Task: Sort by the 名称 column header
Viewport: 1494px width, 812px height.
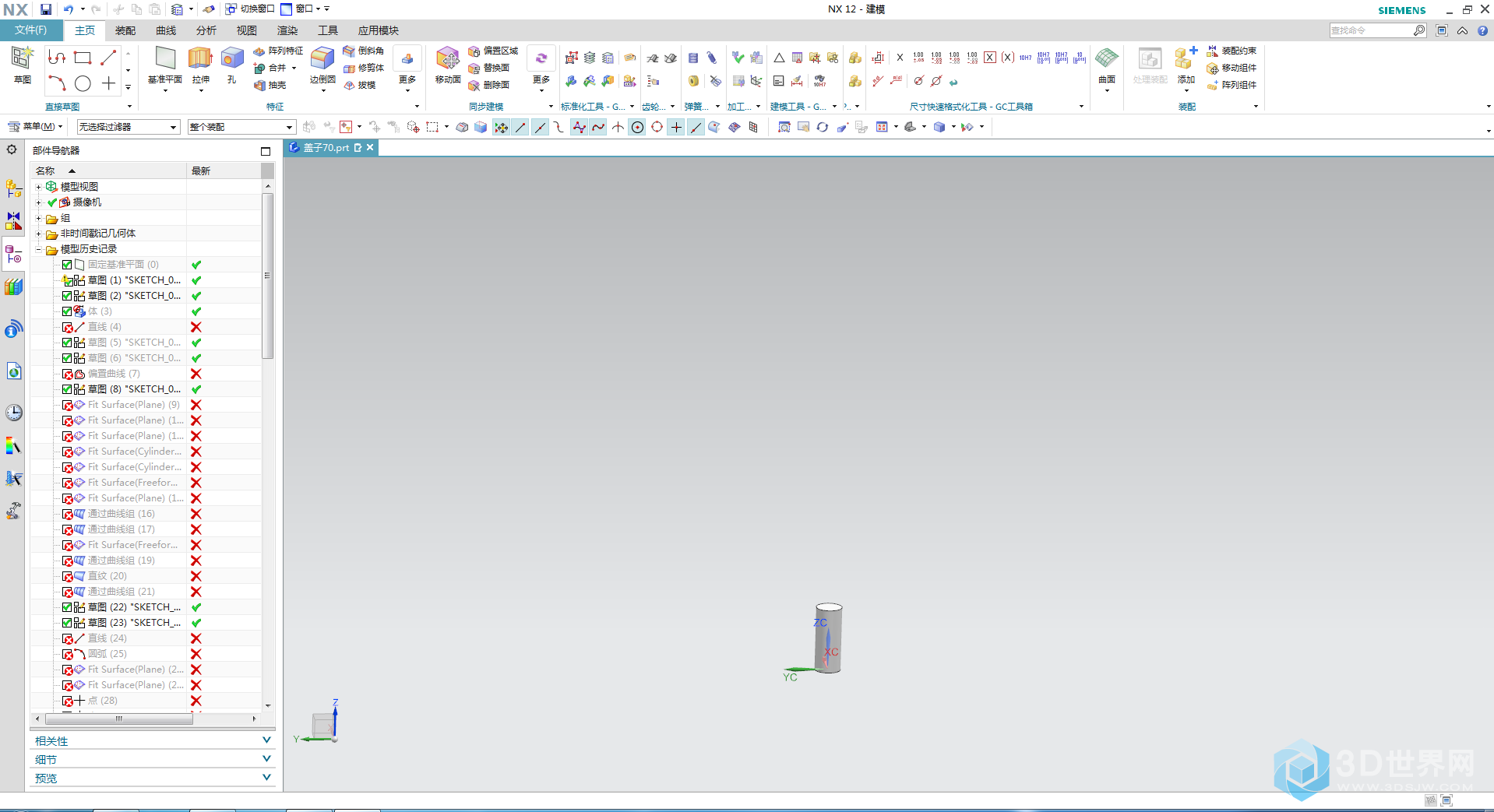Action: tap(108, 170)
